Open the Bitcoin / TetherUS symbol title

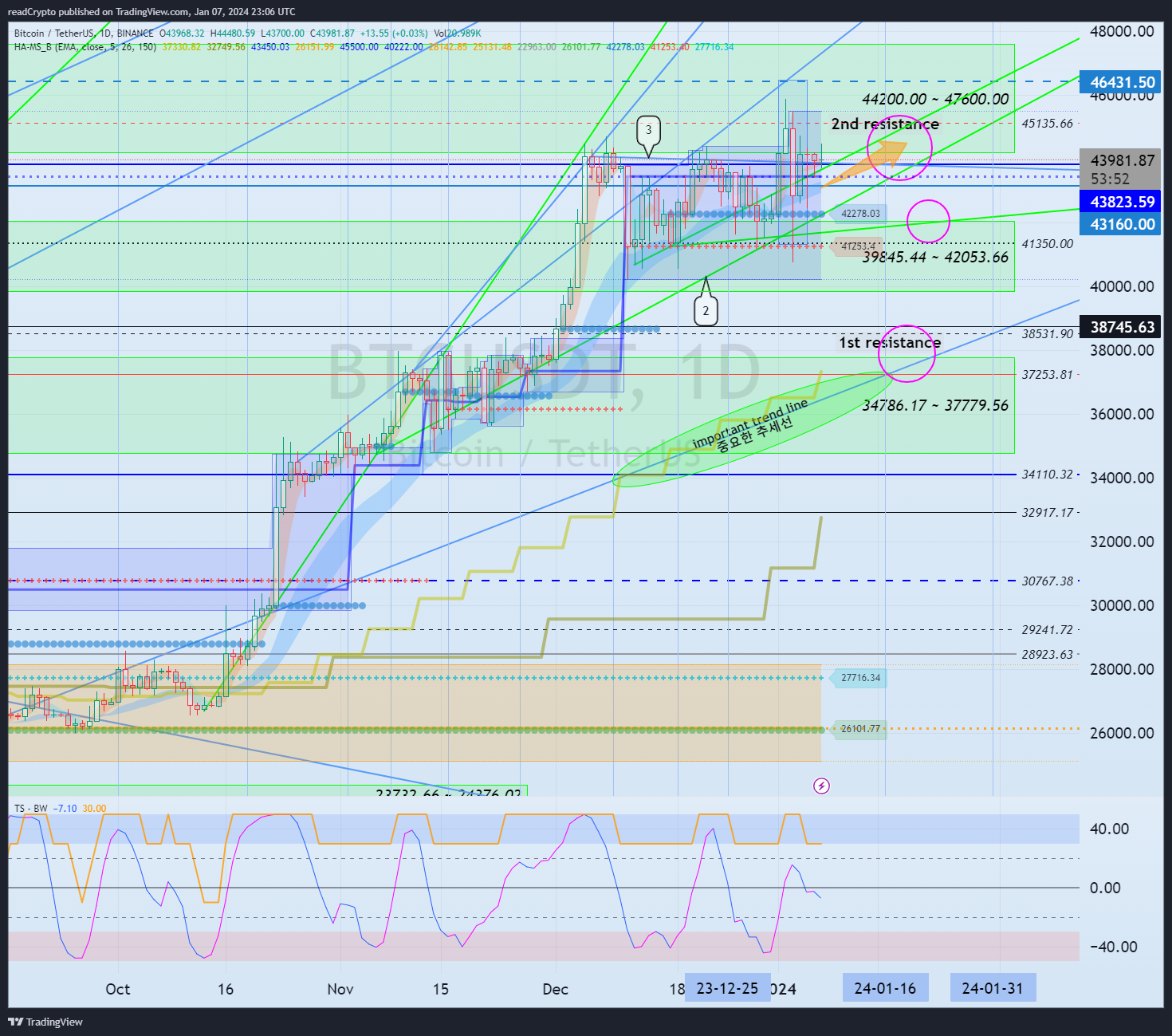click(84, 33)
